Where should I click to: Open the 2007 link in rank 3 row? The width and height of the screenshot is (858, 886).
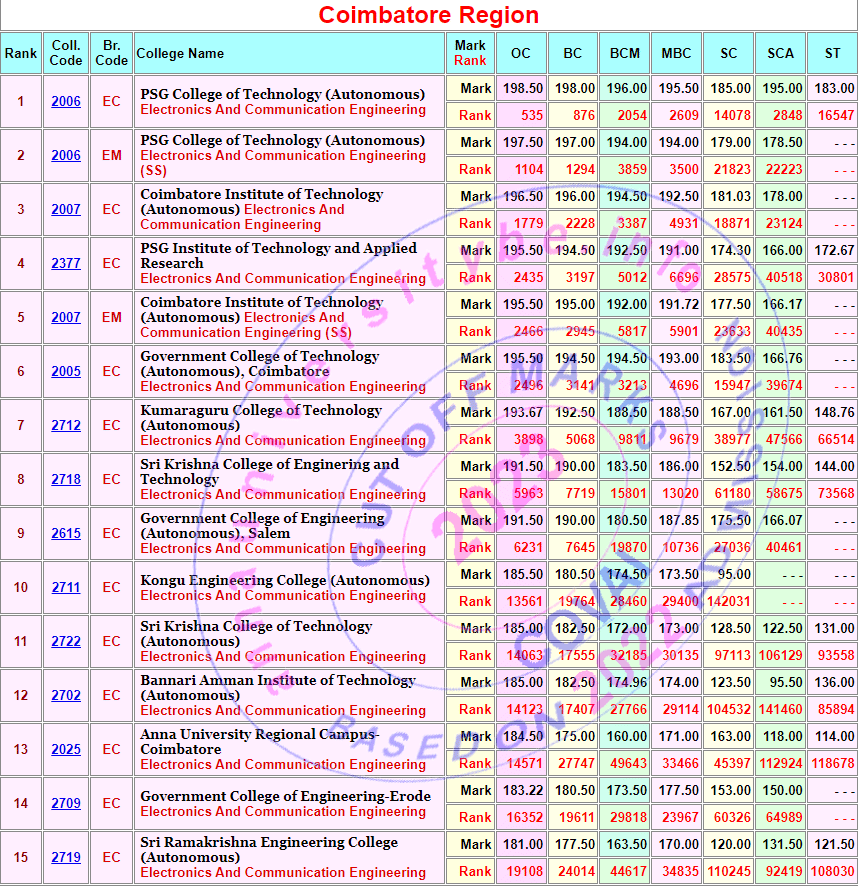66,210
